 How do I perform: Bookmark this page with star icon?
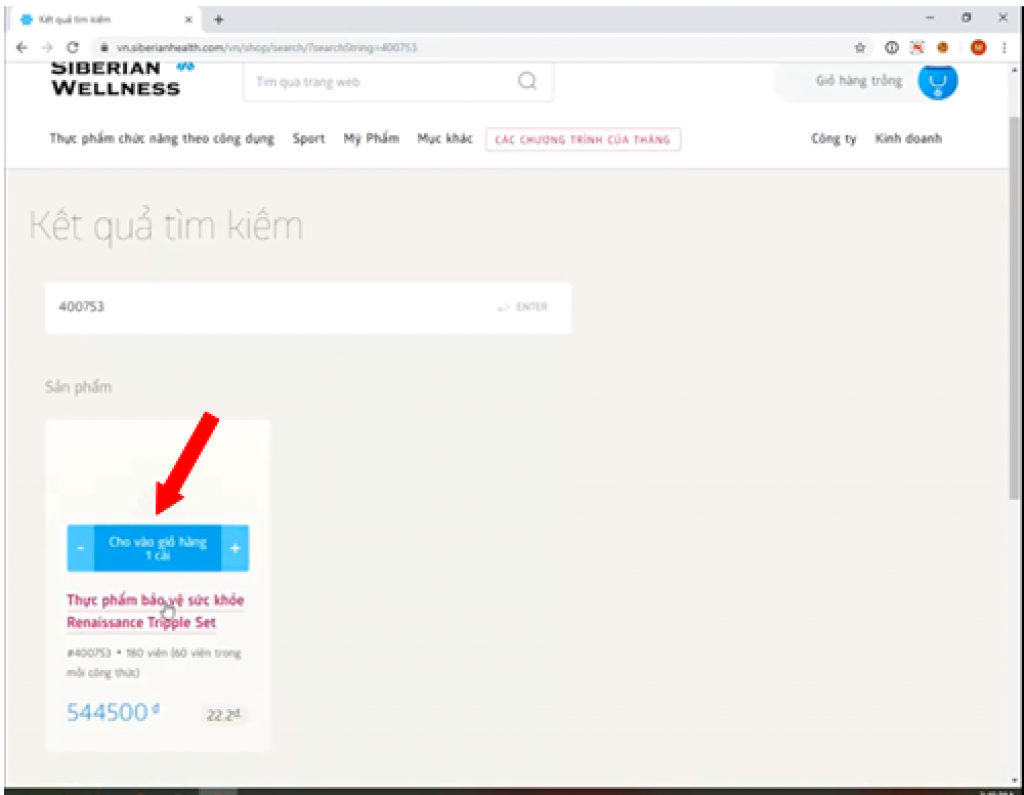(860, 47)
